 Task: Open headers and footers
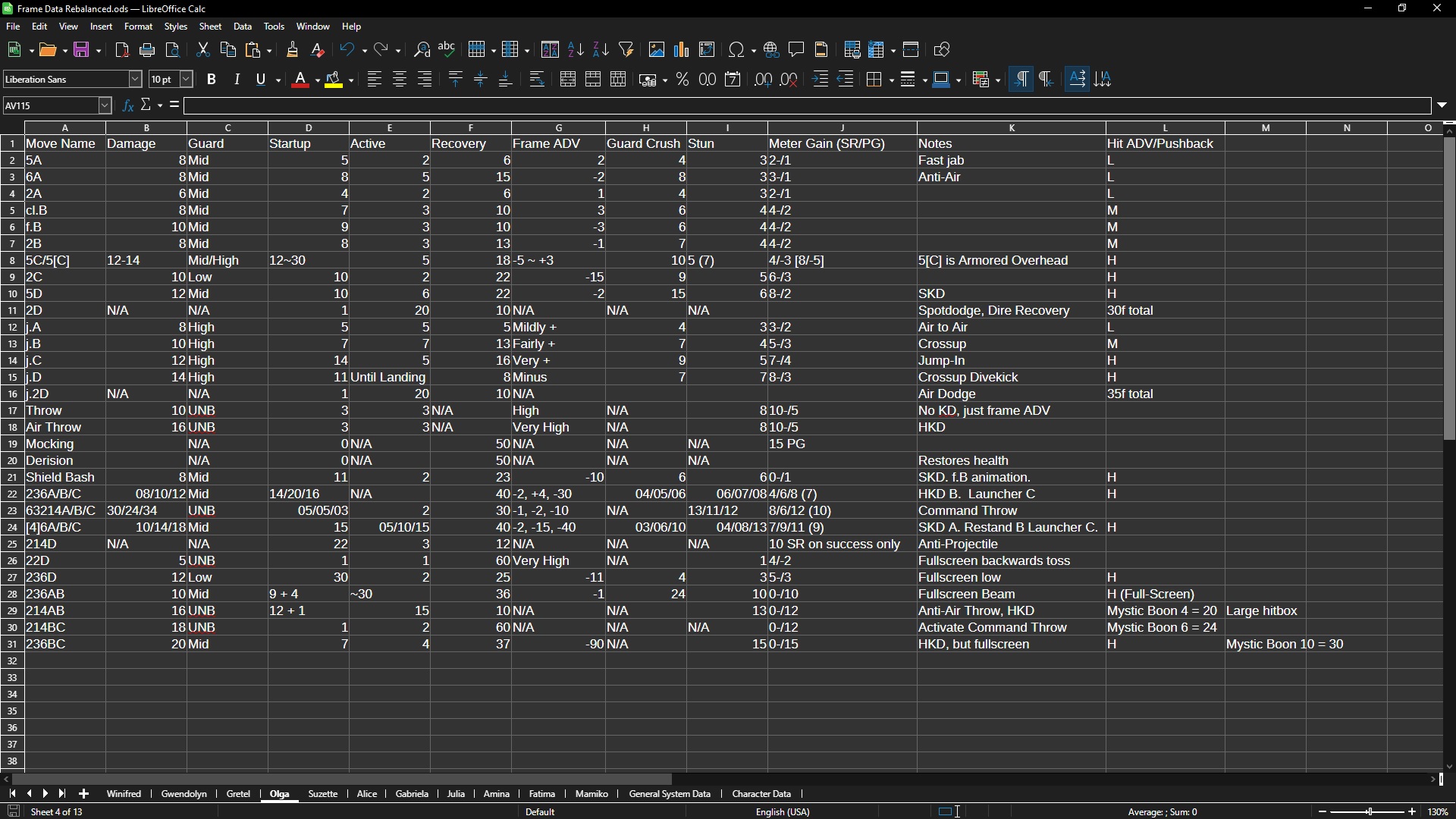point(821,50)
